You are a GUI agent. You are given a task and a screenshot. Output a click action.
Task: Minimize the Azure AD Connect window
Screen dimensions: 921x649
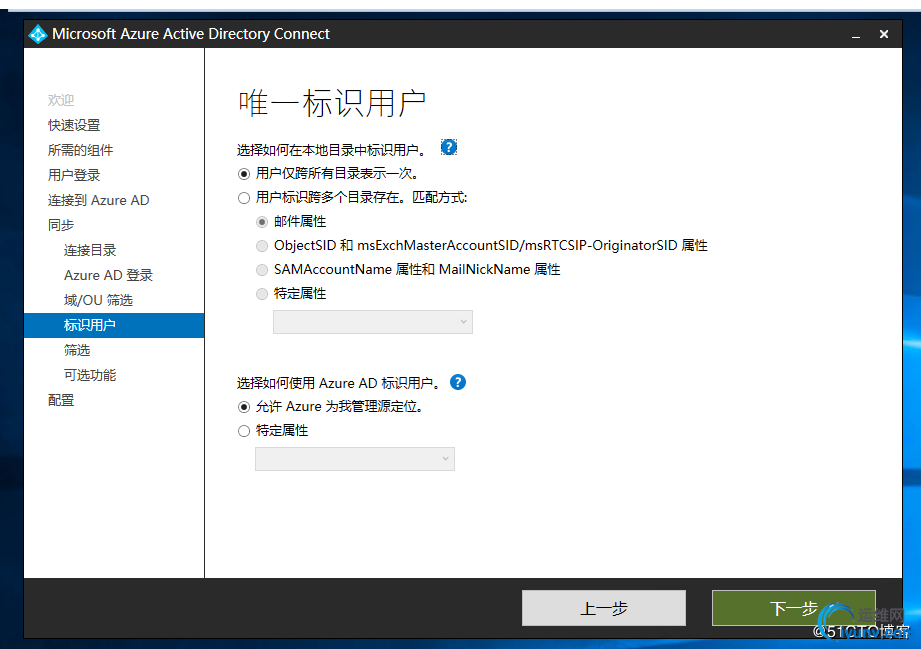click(856, 35)
